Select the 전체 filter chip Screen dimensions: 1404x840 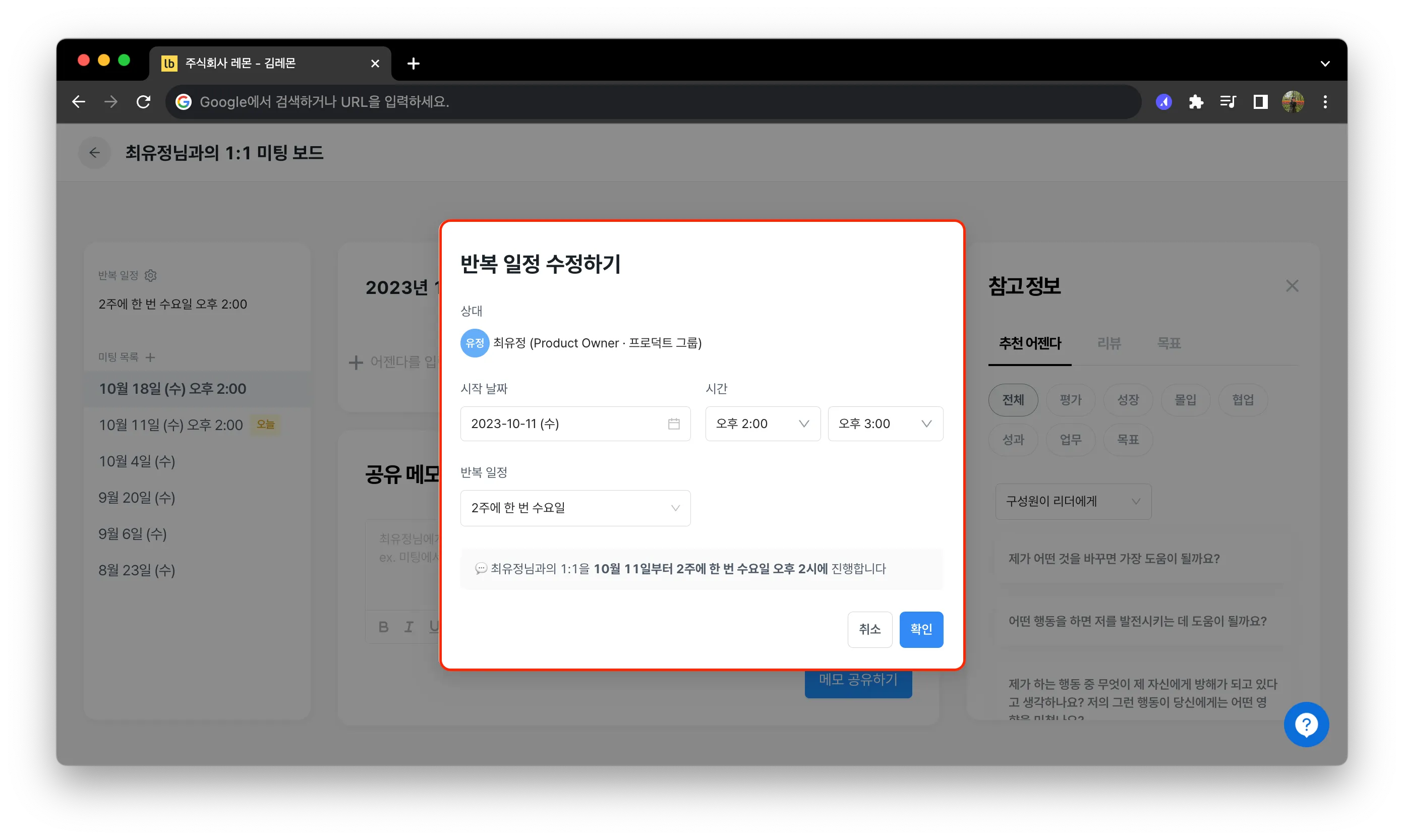pos(1013,400)
